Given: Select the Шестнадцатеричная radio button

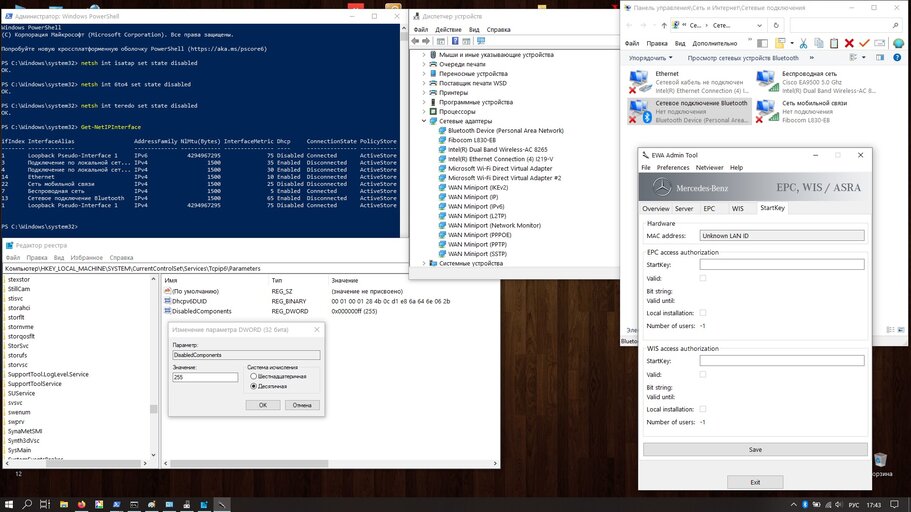Looking at the screenshot, I should [253, 376].
